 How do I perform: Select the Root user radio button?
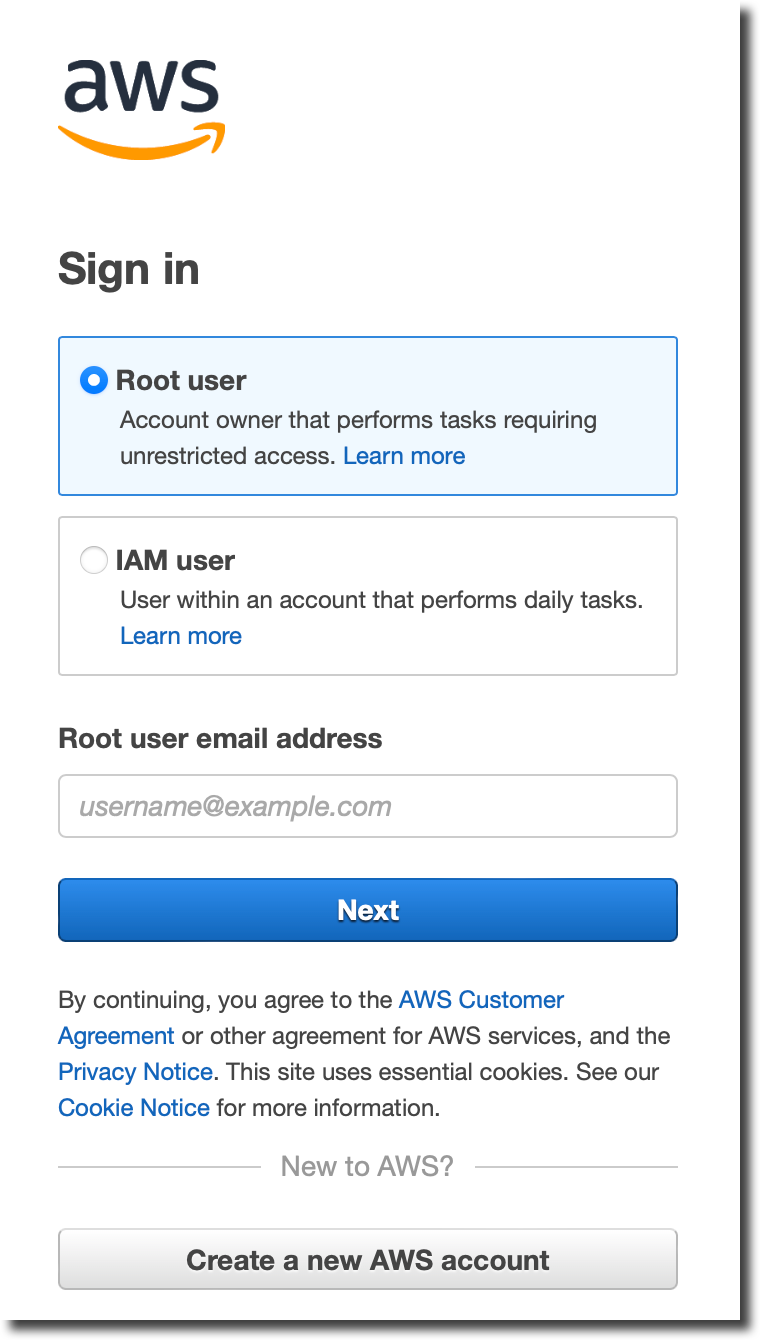[x=93, y=381]
